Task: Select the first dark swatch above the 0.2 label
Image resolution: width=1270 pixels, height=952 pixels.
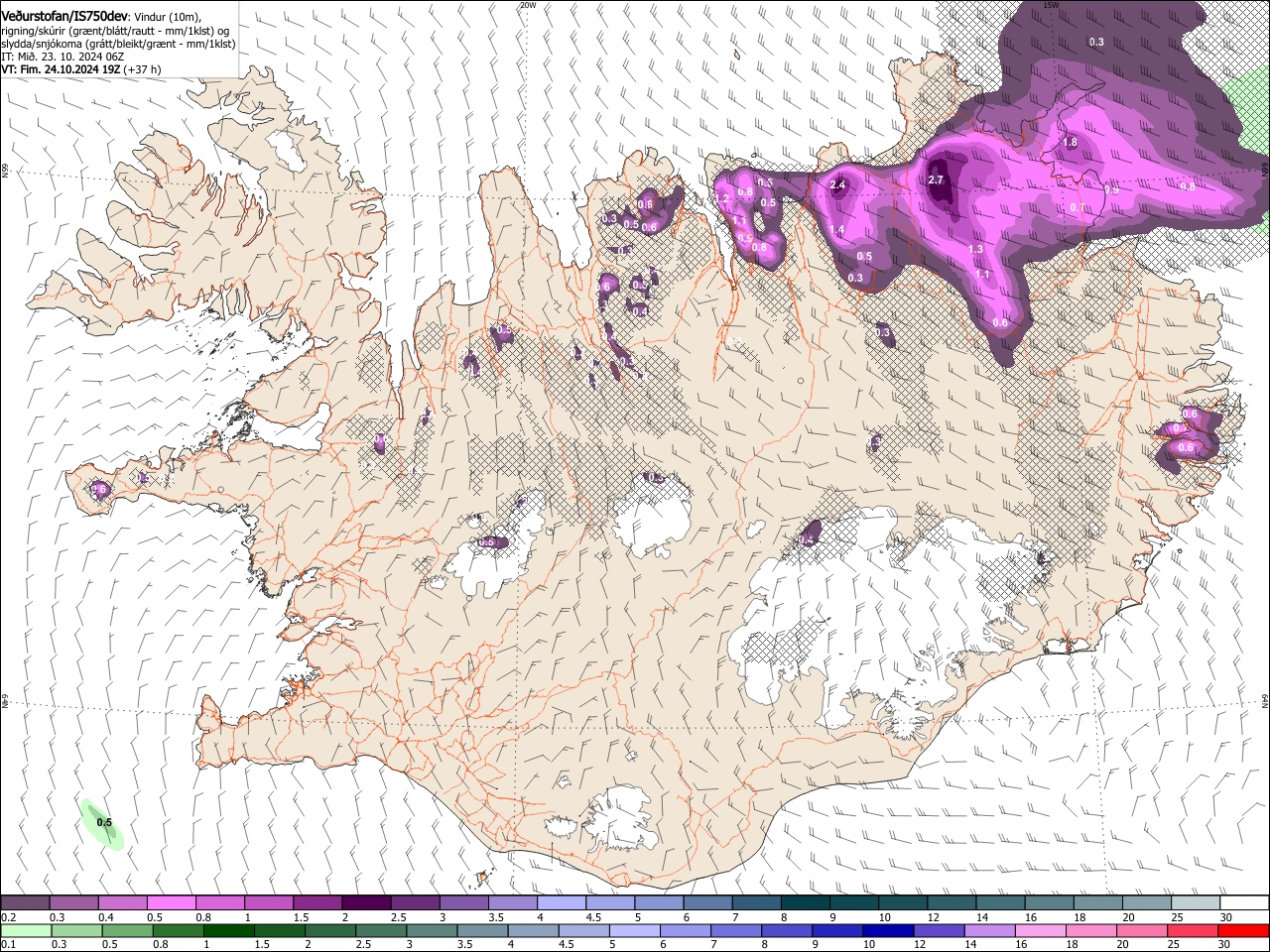Action: tap(25, 902)
